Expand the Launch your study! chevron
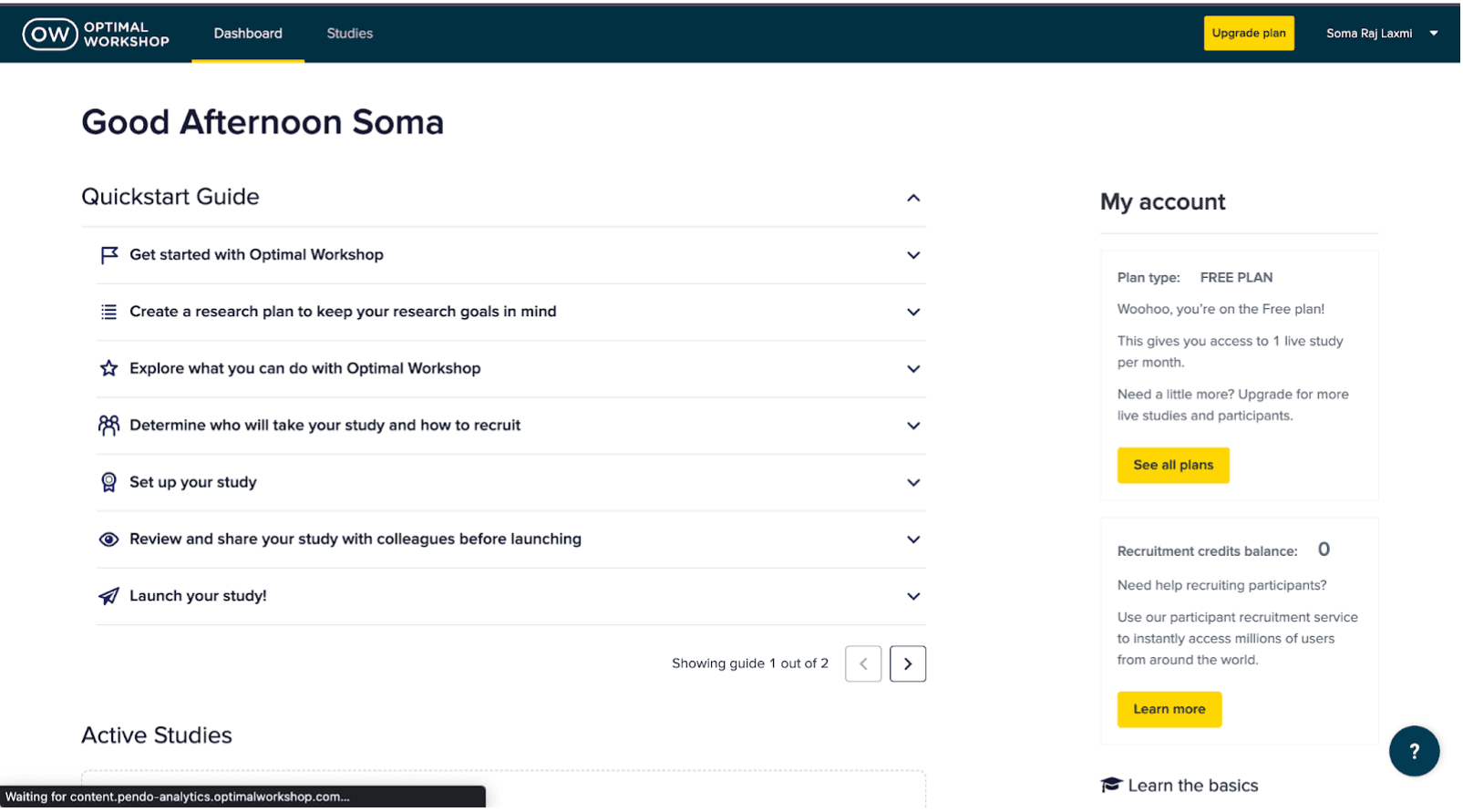 point(914,597)
